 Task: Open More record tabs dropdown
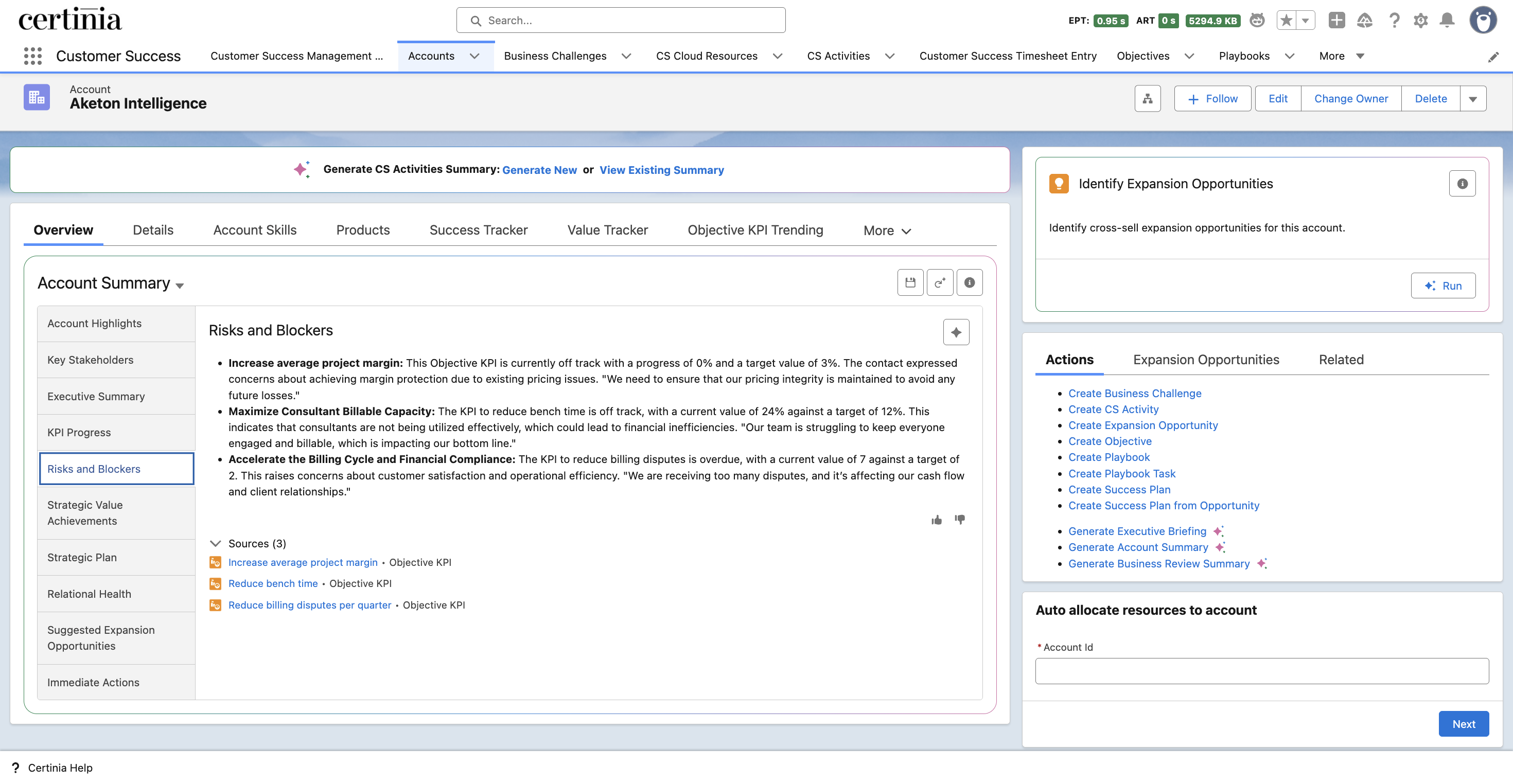click(x=888, y=231)
